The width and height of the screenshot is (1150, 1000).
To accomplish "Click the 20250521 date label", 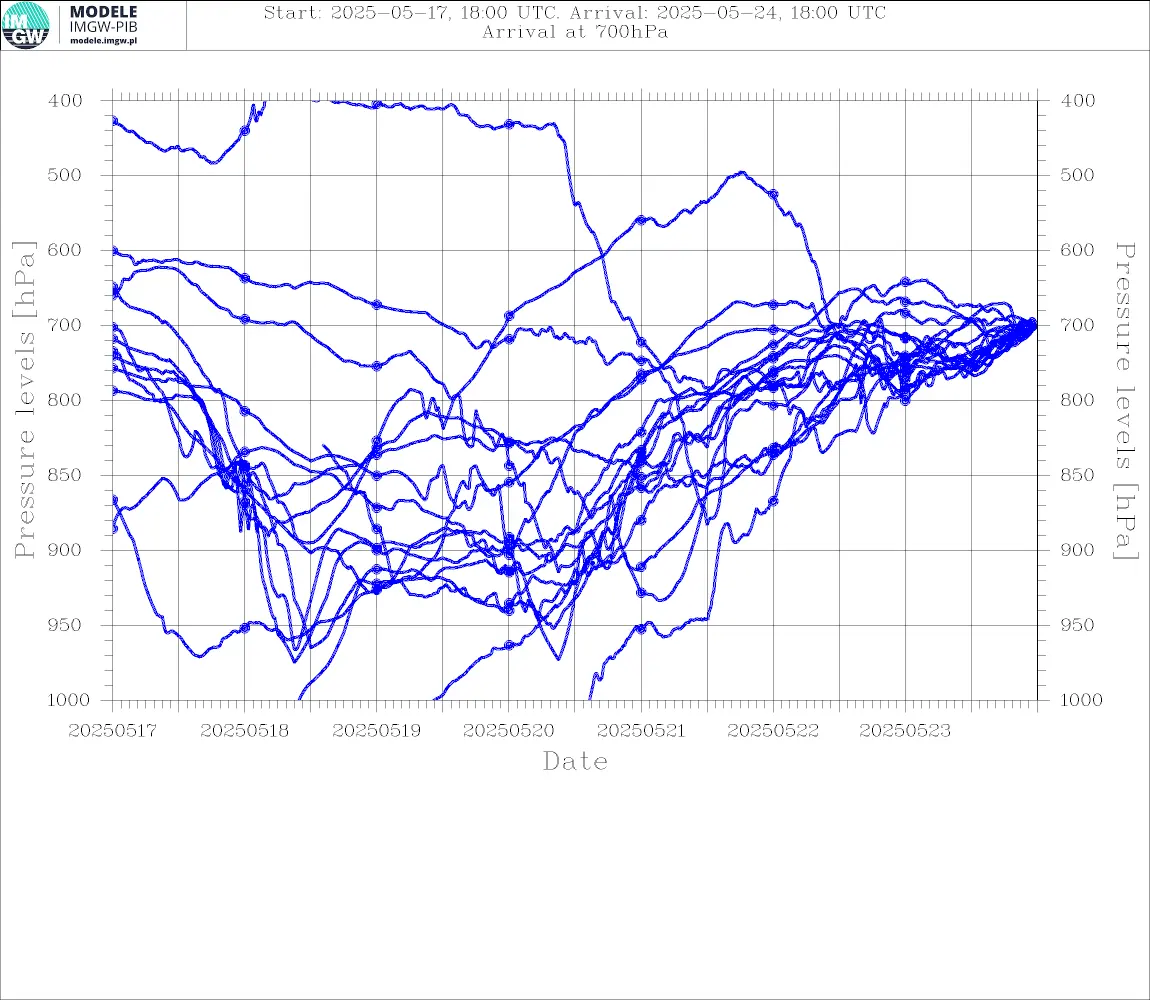I will tap(641, 731).
